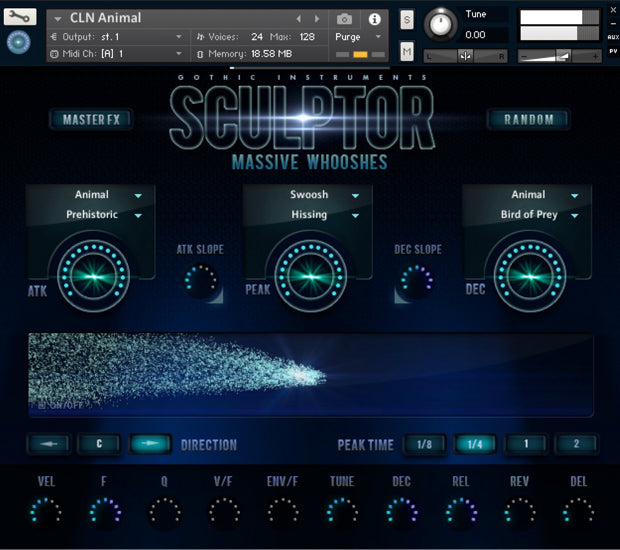Click the ATK large glowing knob
Screen dimensions: 620x550
click(x=94, y=276)
